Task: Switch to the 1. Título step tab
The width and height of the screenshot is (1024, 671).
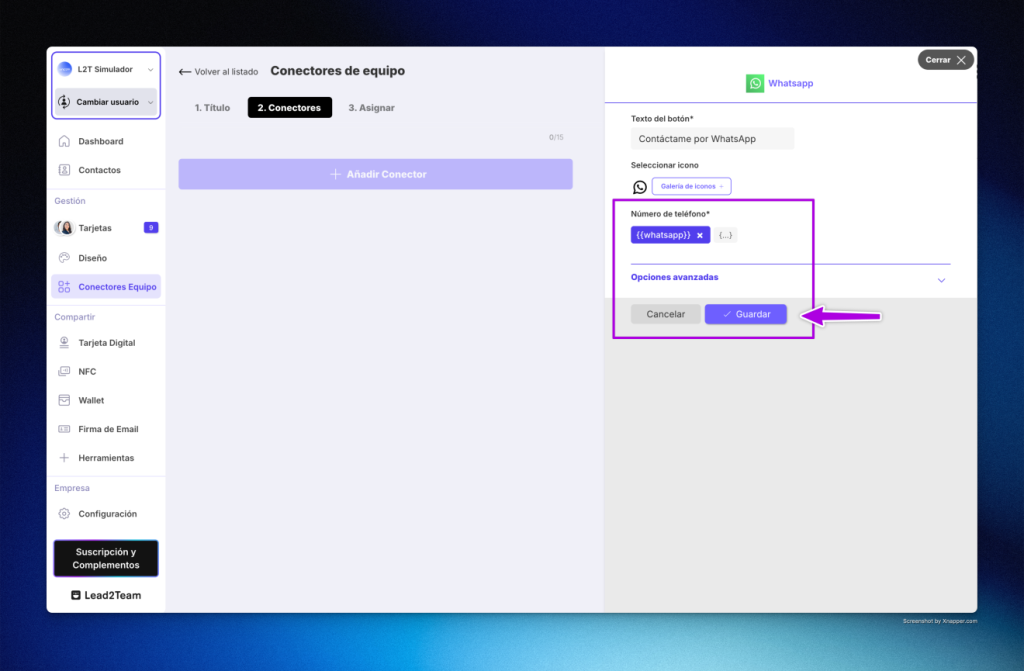Action: 212,108
